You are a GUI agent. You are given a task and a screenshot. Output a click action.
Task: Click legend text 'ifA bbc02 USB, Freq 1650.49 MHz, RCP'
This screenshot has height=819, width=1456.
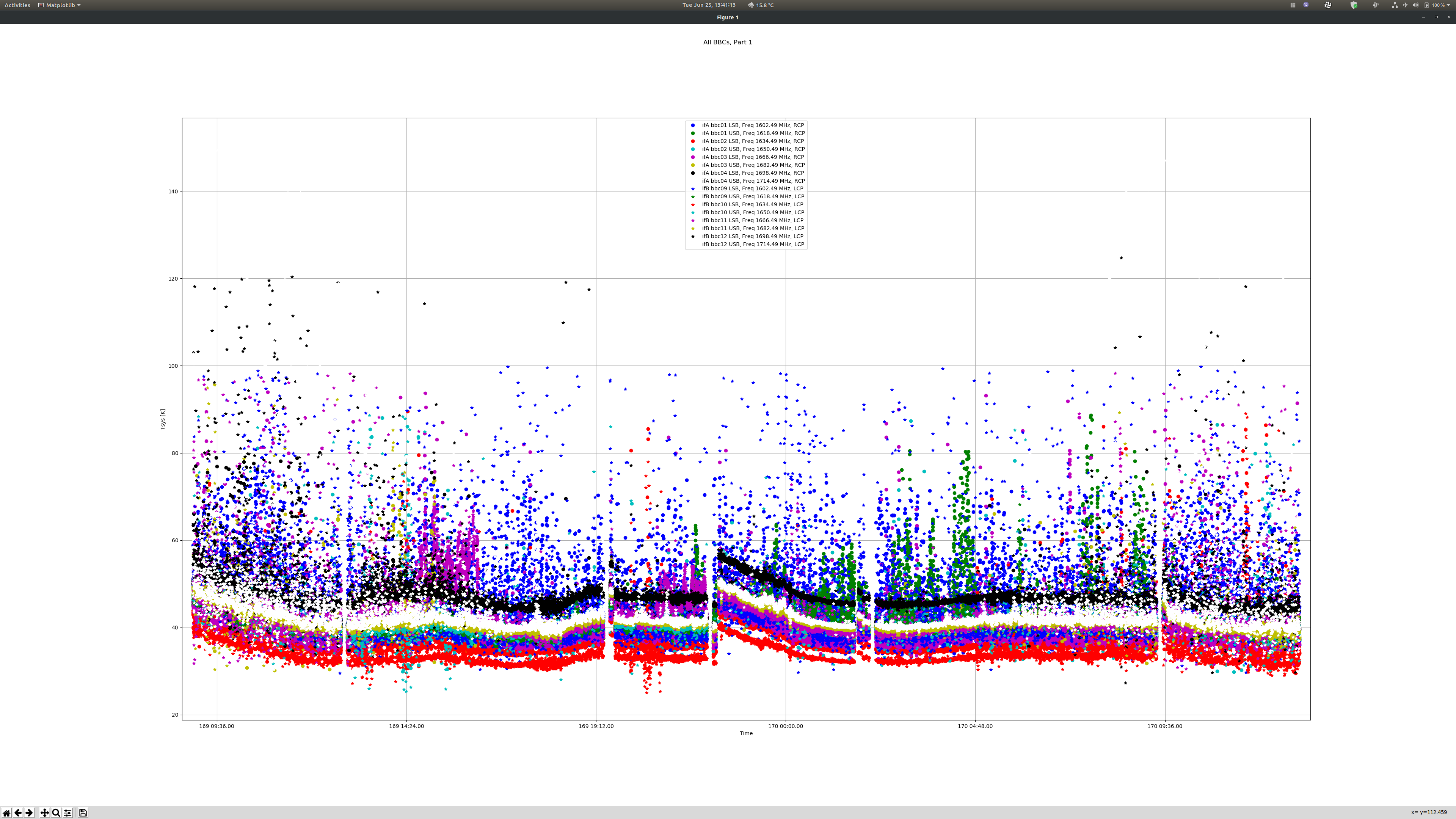[x=753, y=149]
